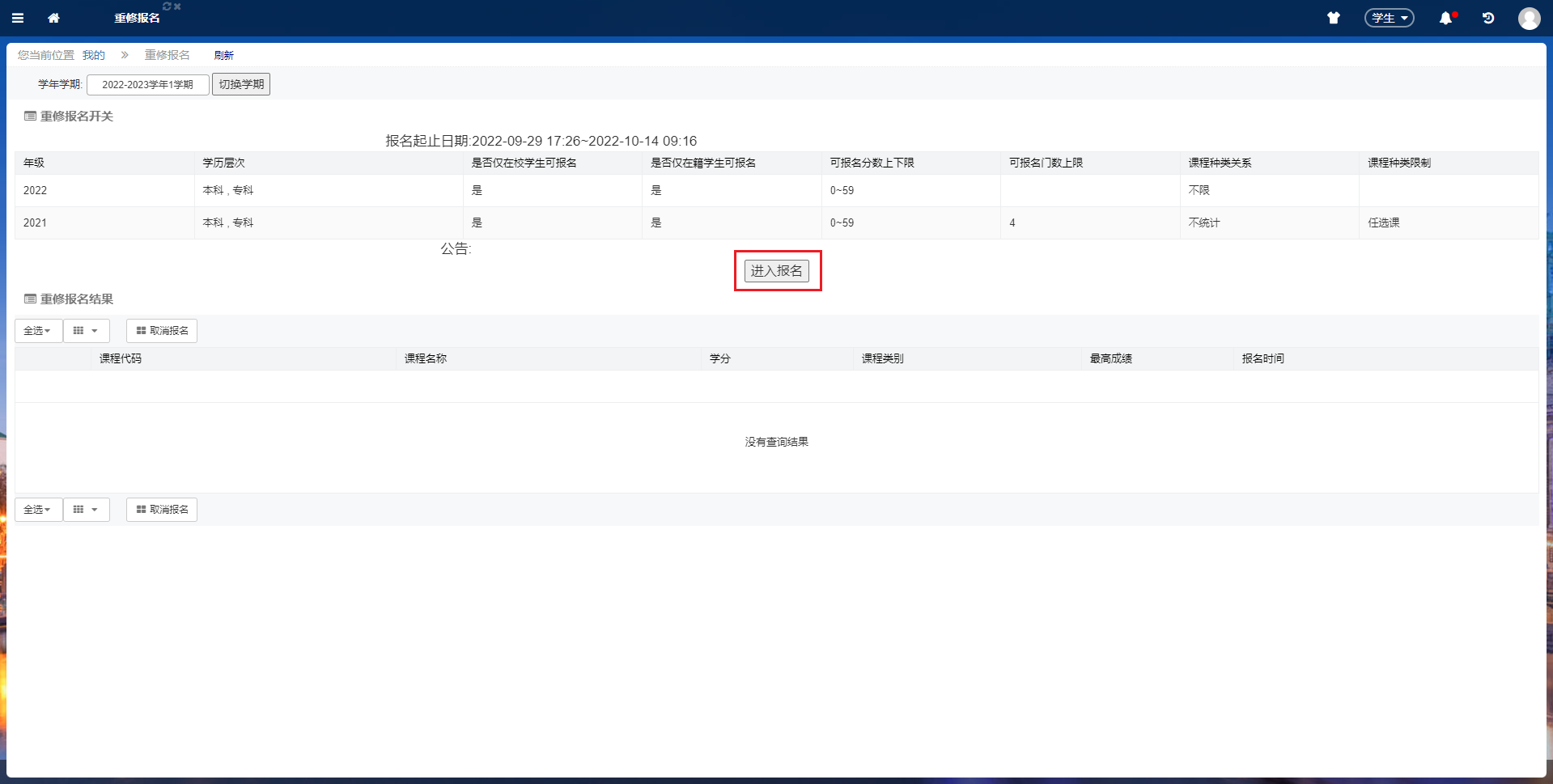Click the 学年学期 semester input field
The image size is (1553, 784).
pos(148,84)
